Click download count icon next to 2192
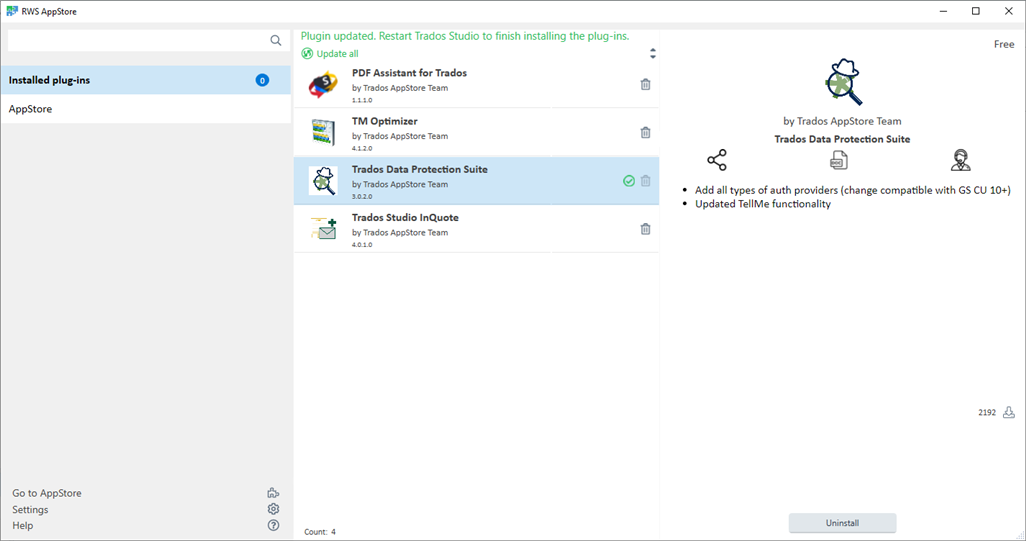The width and height of the screenshot is (1026, 541). click(x=1009, y=412)
